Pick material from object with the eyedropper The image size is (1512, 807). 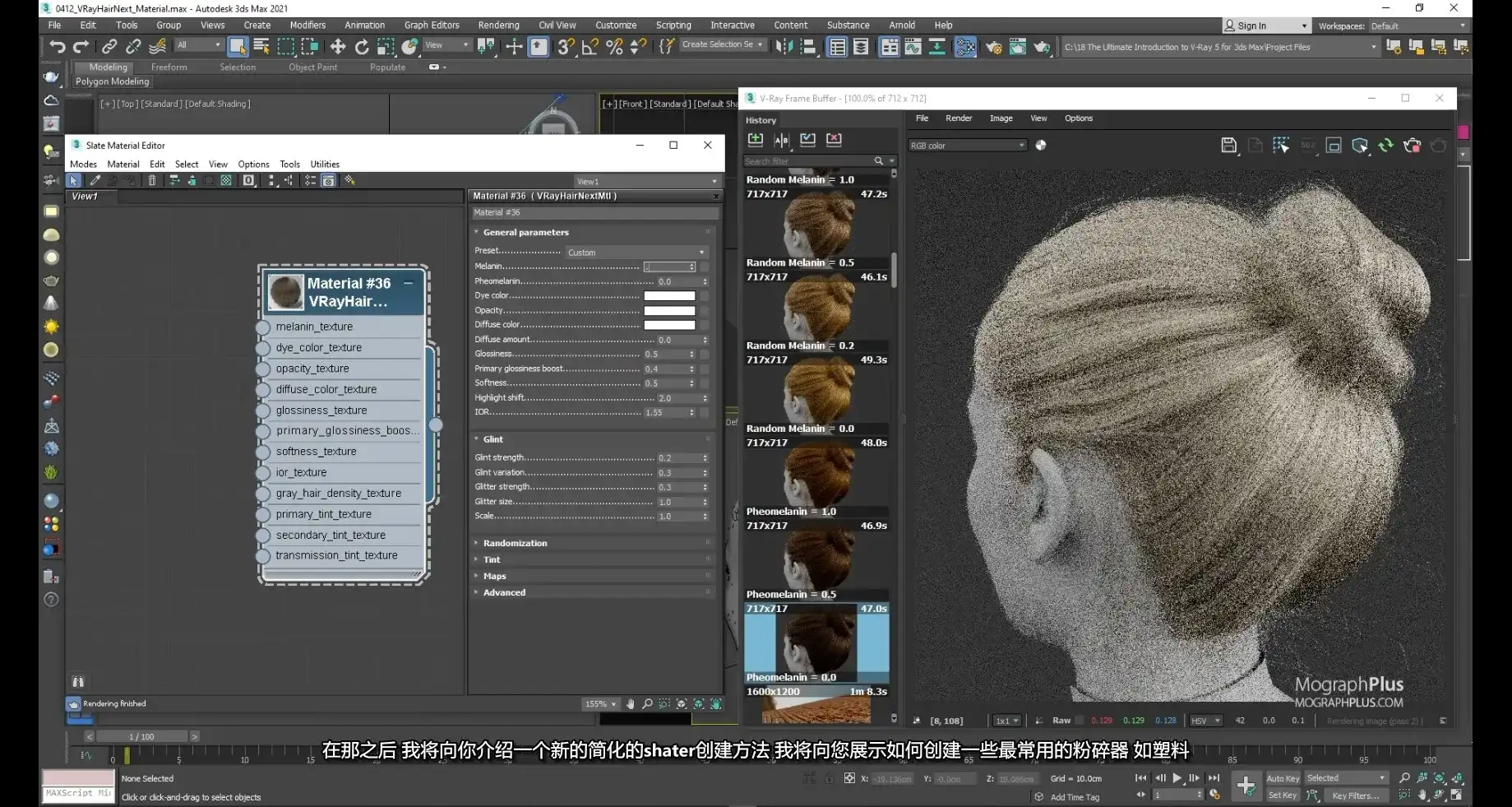coord(95,179)
